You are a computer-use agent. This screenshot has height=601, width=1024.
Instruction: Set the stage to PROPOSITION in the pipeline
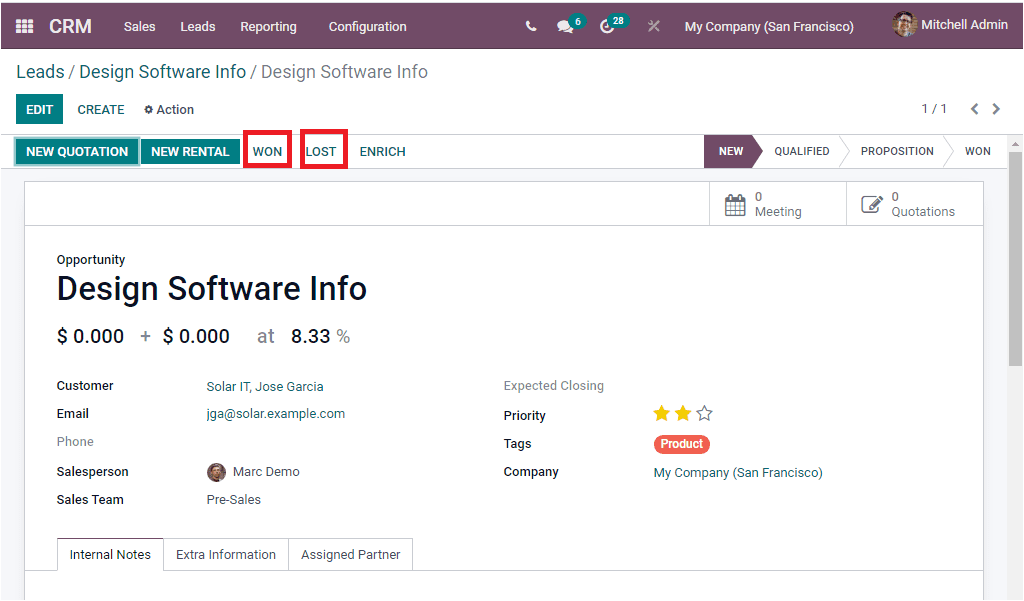(896, 151)
